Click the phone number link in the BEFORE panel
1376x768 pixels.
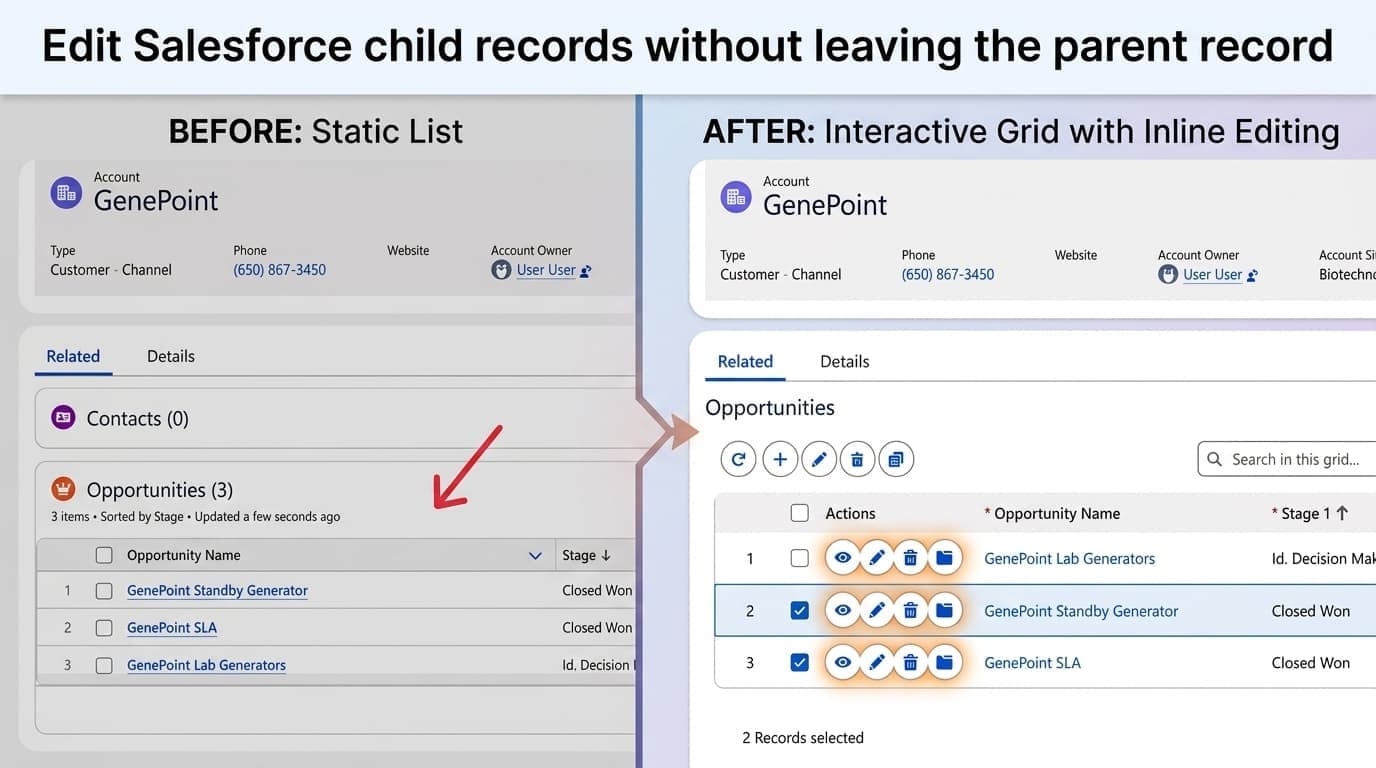click(x=280, y=270)
